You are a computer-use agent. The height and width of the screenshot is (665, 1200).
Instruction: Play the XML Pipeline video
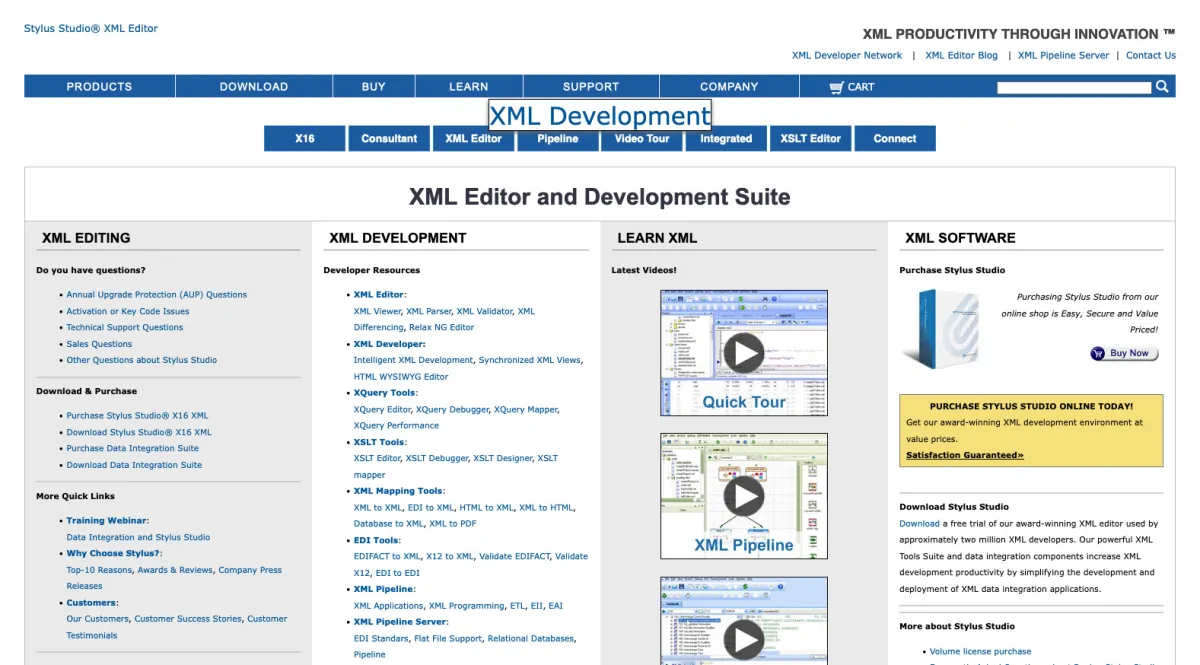pyautogui.click(x=743, y=495)
